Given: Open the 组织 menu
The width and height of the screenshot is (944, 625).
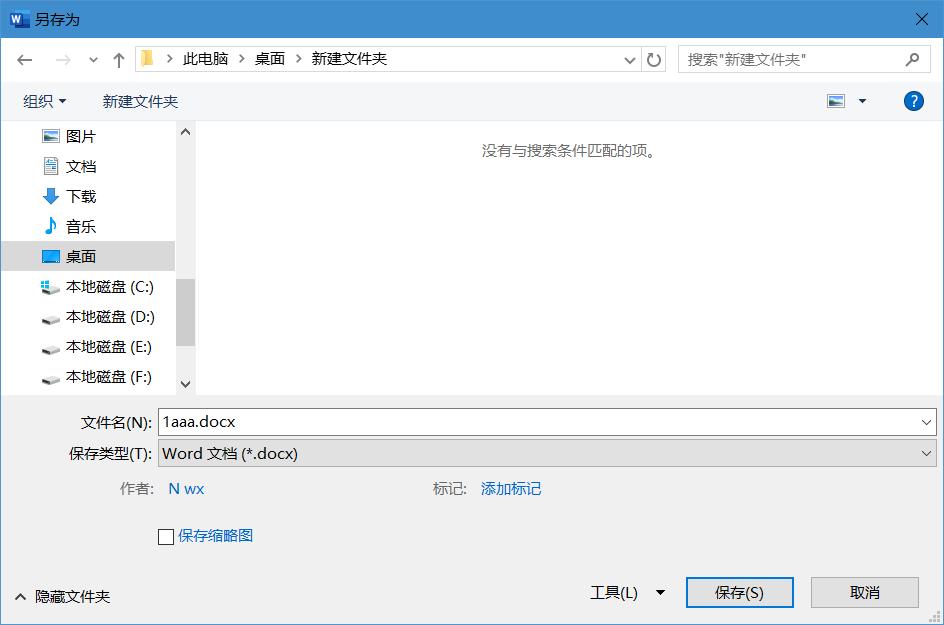Looking at the screenshot, I should (x=44, y=100).
